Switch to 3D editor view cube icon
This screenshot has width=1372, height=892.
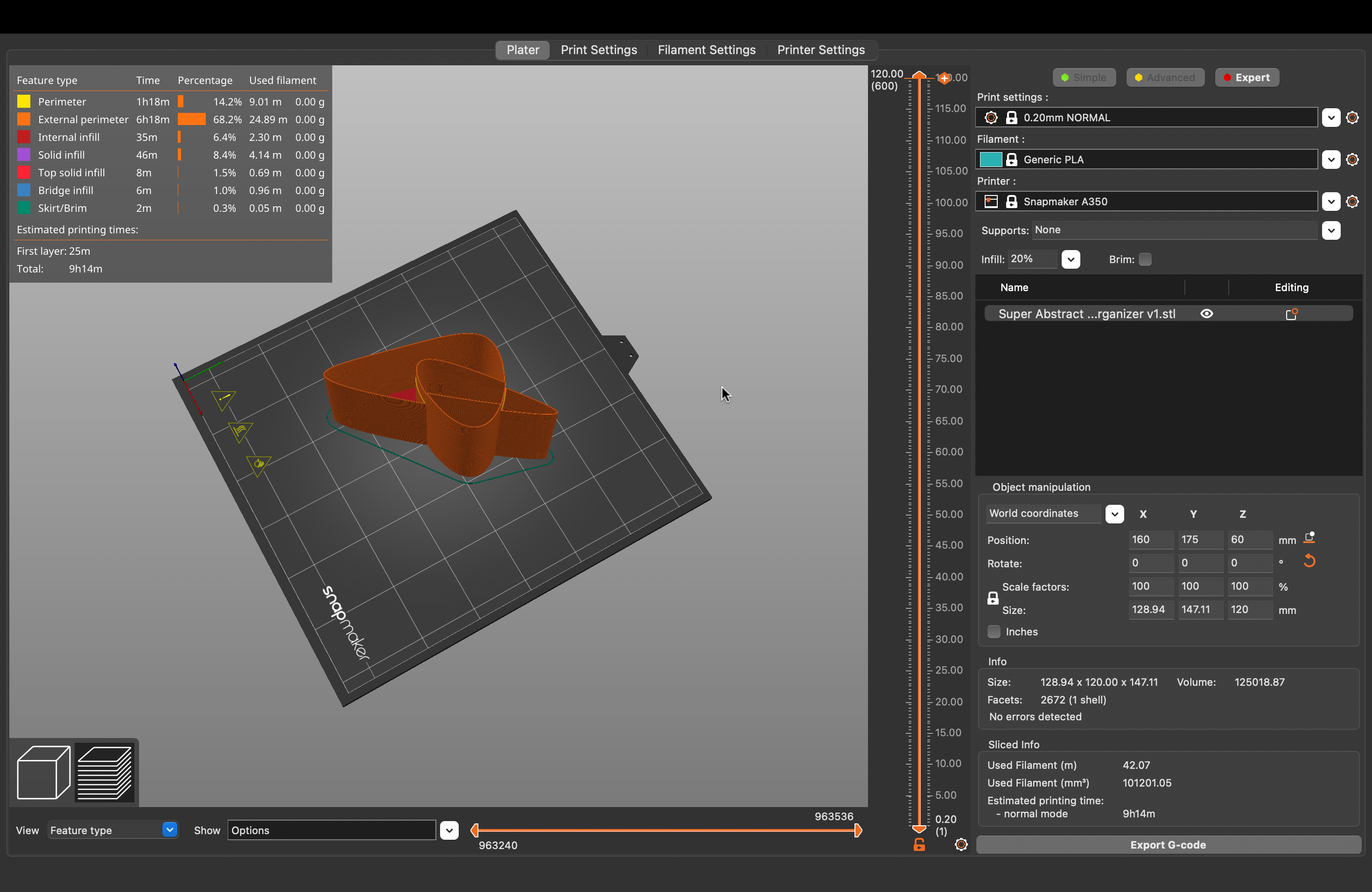[43, 772]
